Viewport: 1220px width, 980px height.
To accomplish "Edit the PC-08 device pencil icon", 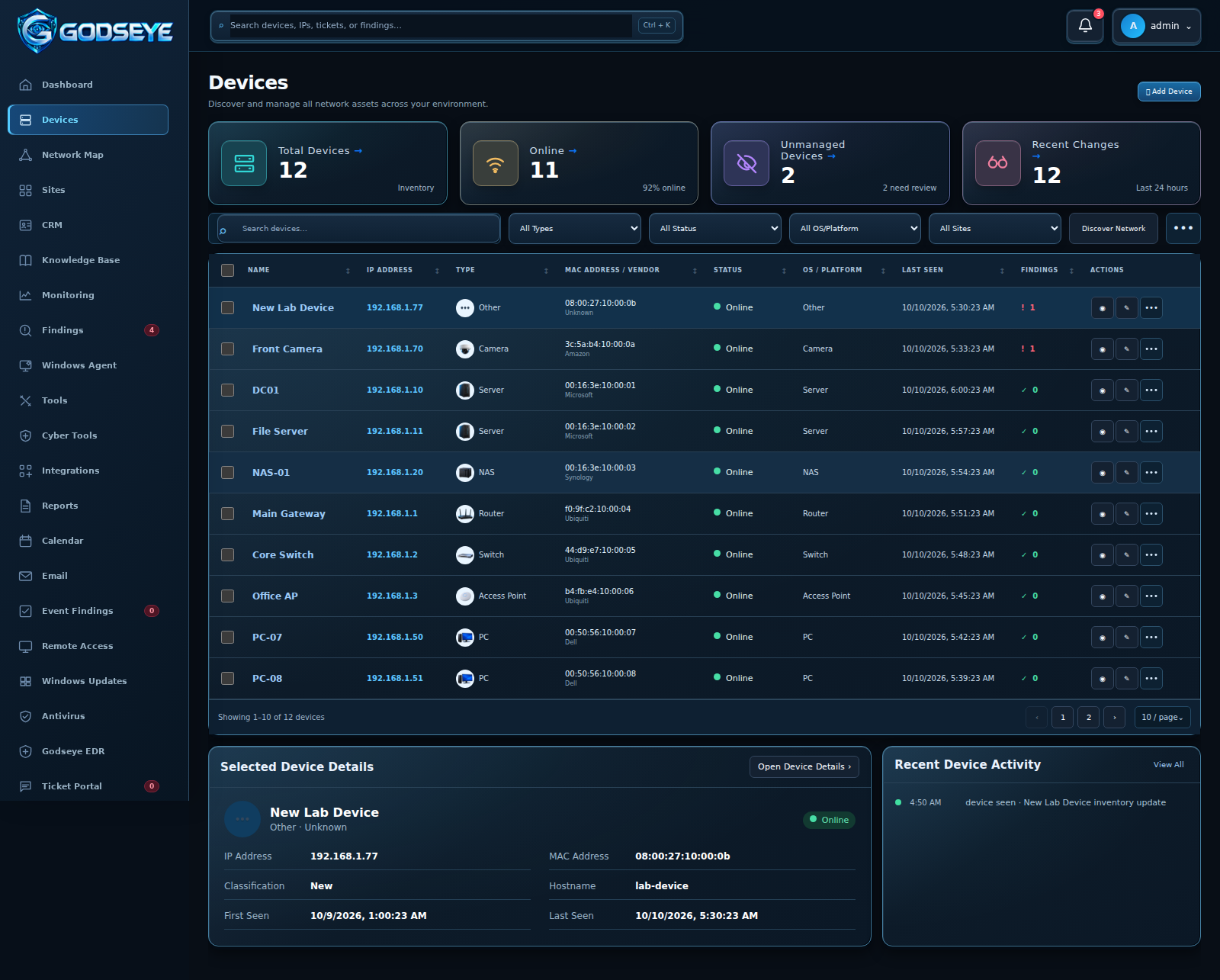I will 1127,679.
